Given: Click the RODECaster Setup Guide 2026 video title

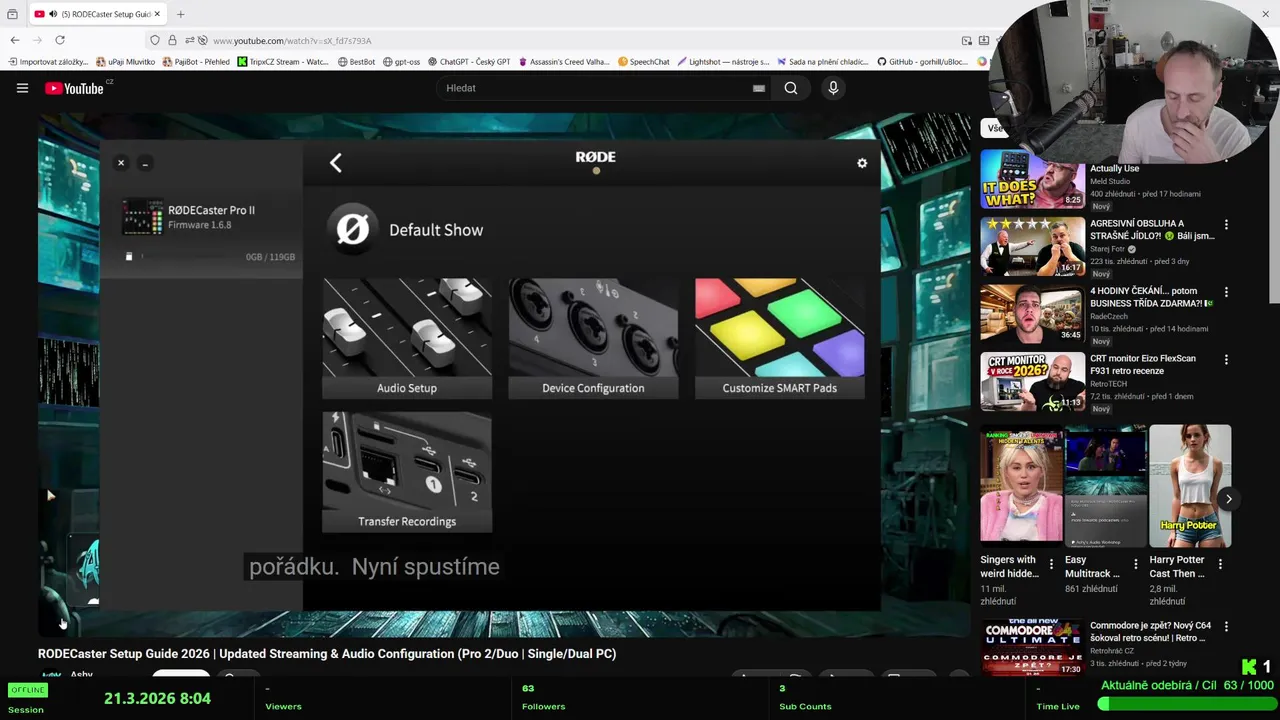Looking at the screenshot, I should (x=327, y=654).
